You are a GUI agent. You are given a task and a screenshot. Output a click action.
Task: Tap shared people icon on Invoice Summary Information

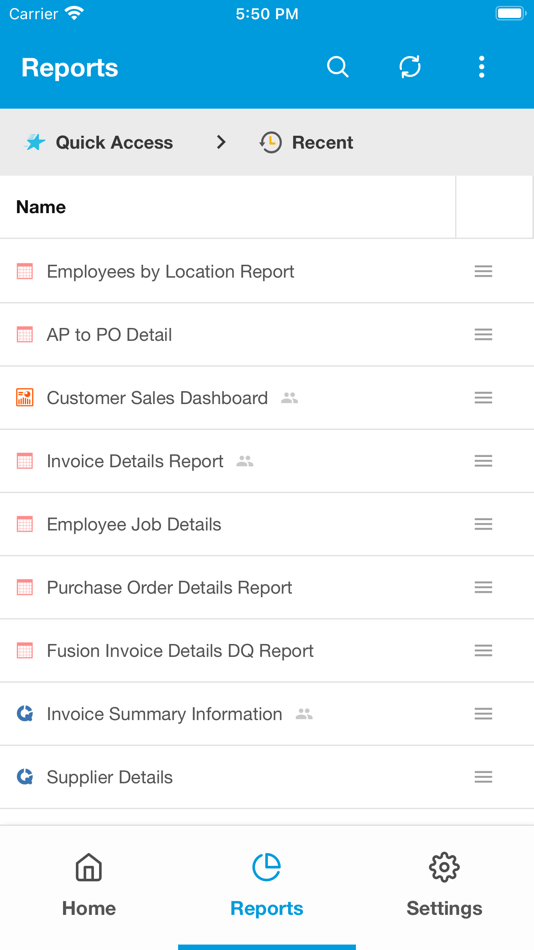click(304, 714)
